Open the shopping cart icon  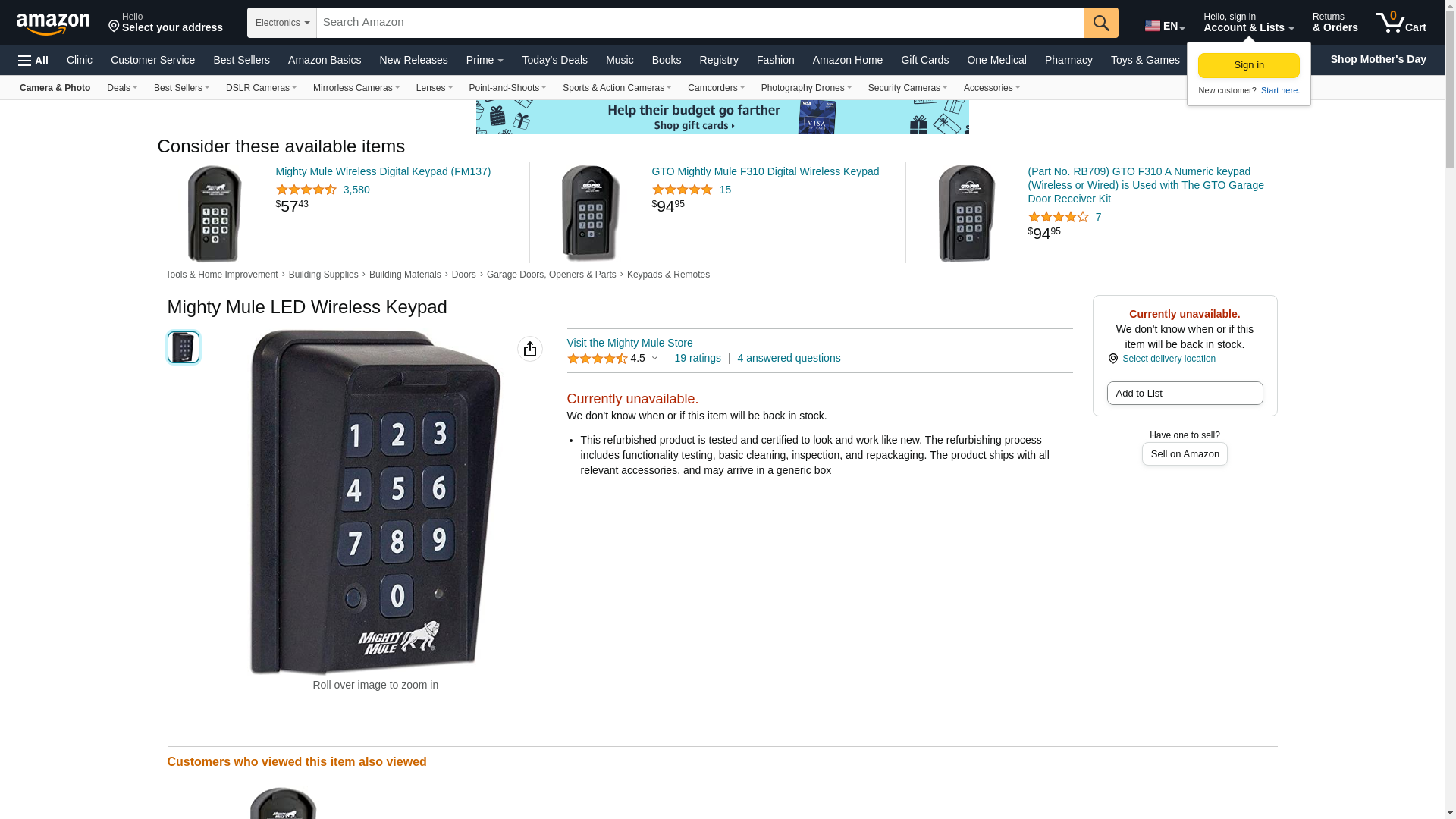1401,23
